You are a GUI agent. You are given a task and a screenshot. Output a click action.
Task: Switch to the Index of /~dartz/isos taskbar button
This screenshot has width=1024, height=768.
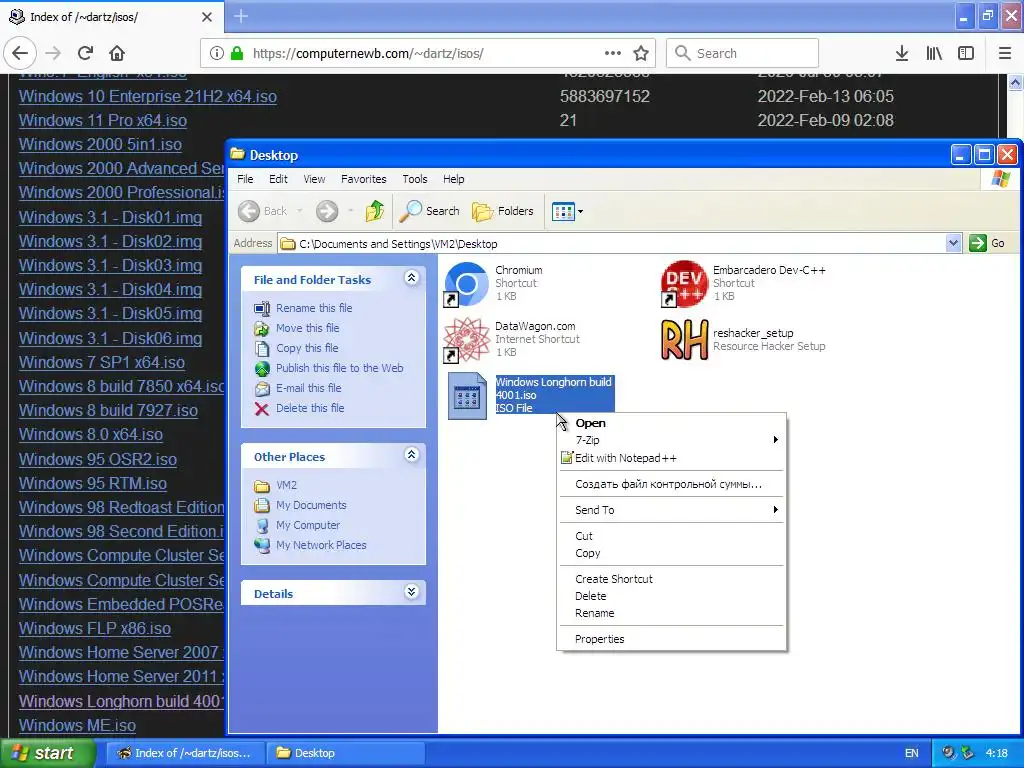(184, 753)
